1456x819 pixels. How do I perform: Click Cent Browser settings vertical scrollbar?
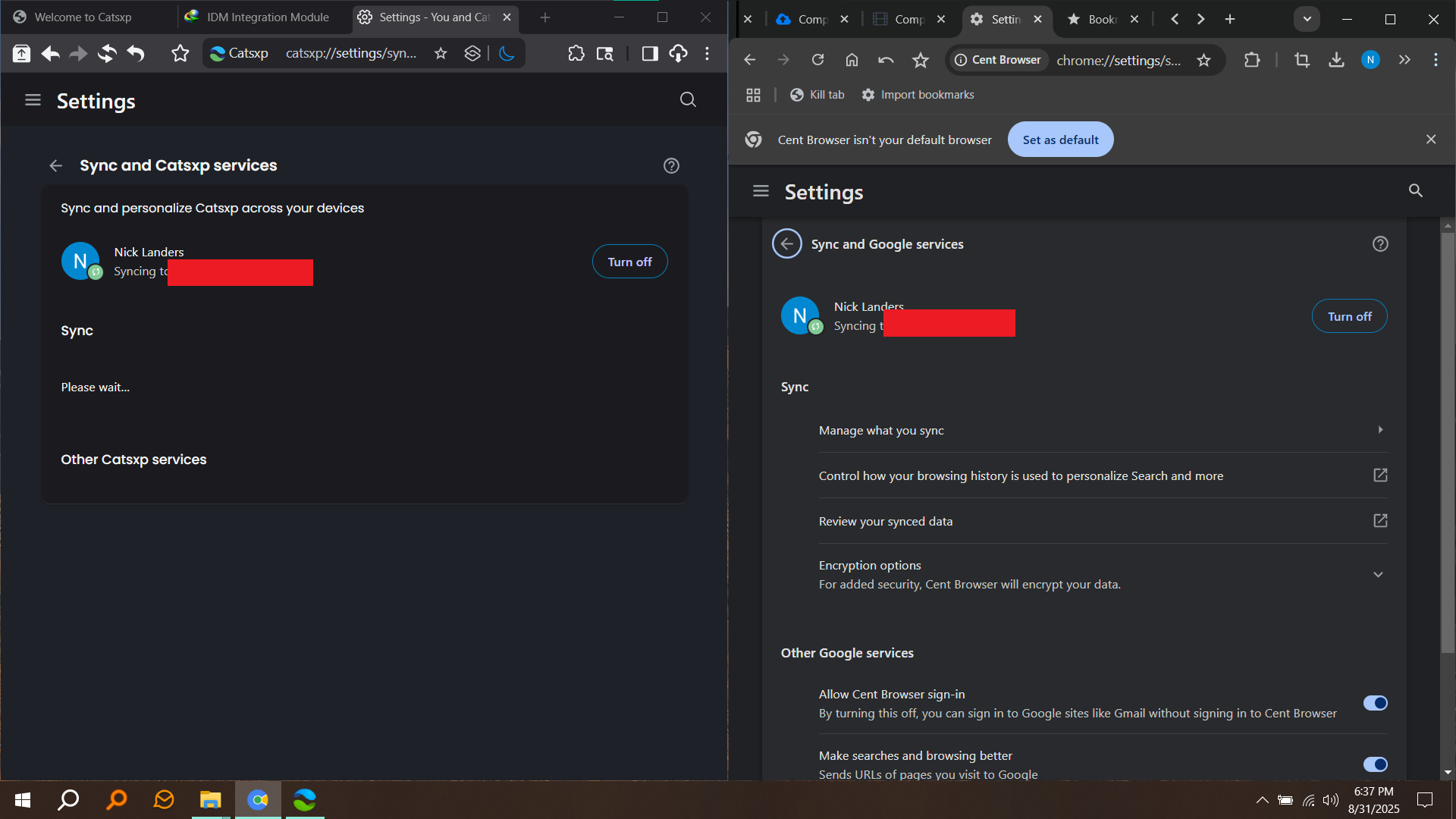pos(1448,442)
